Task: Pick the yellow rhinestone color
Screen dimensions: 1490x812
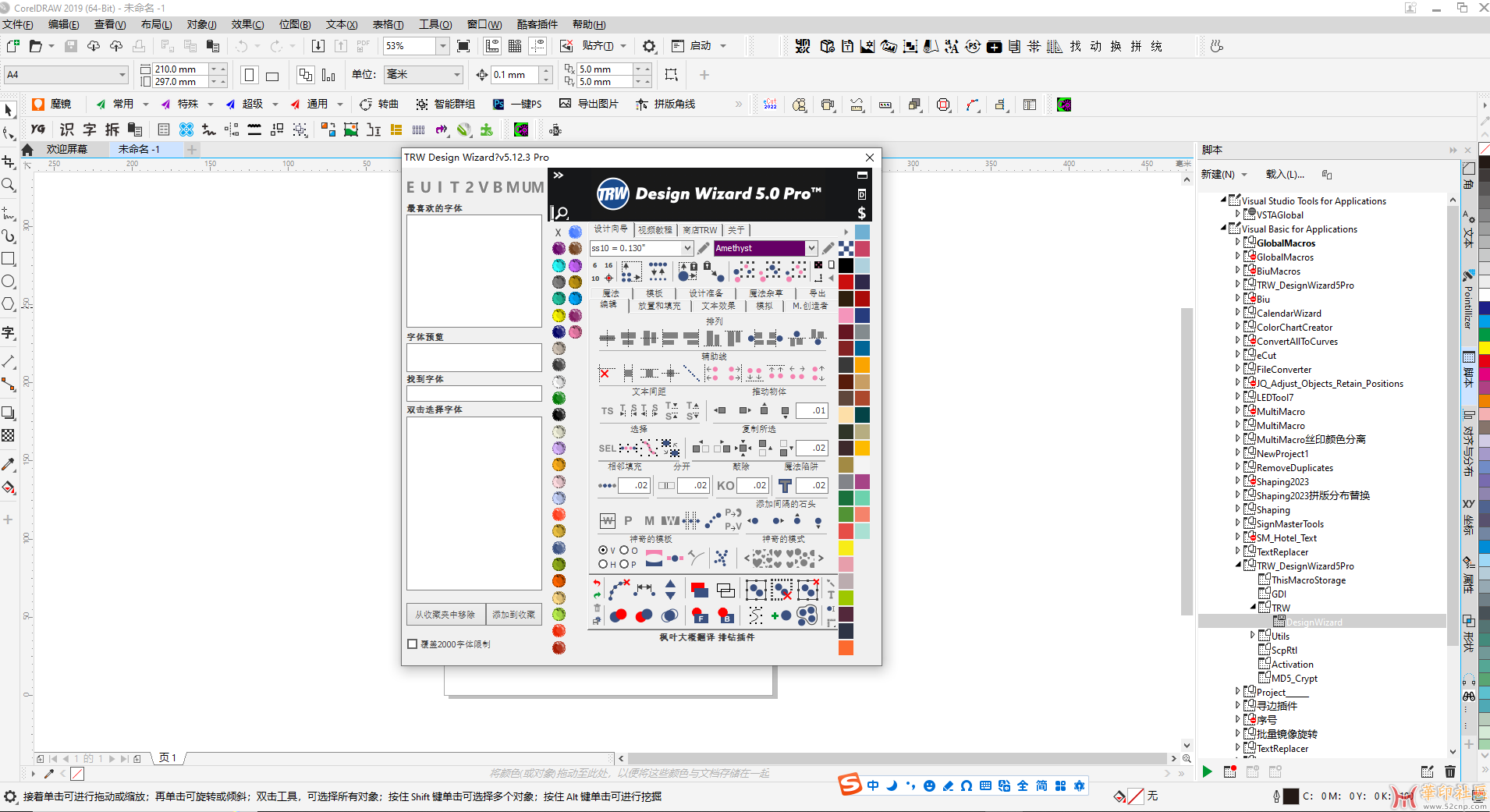Action: (x=559, y=315)
